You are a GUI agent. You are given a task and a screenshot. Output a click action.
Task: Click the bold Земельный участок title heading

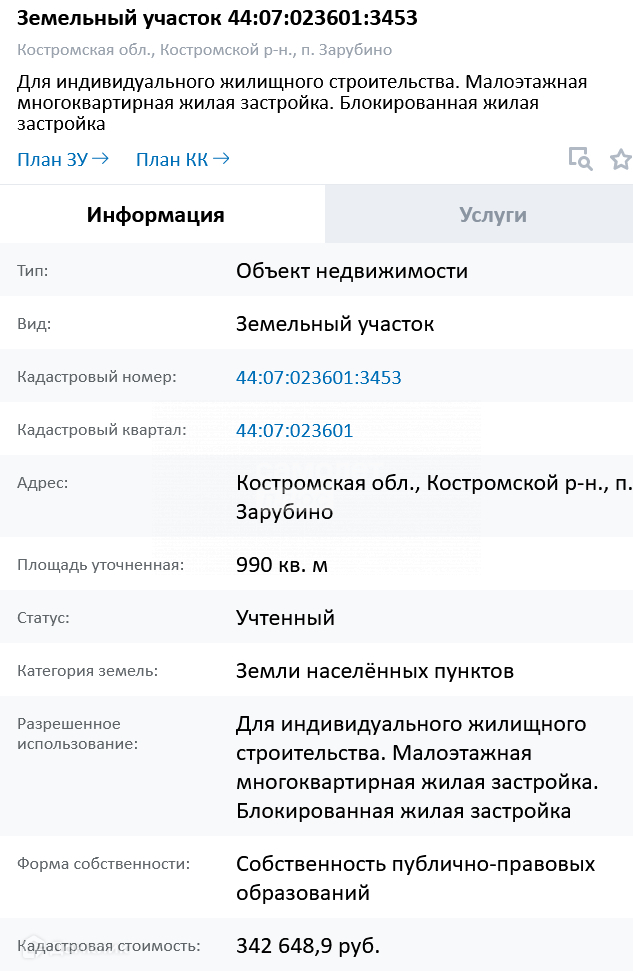[x=218, y=18]
